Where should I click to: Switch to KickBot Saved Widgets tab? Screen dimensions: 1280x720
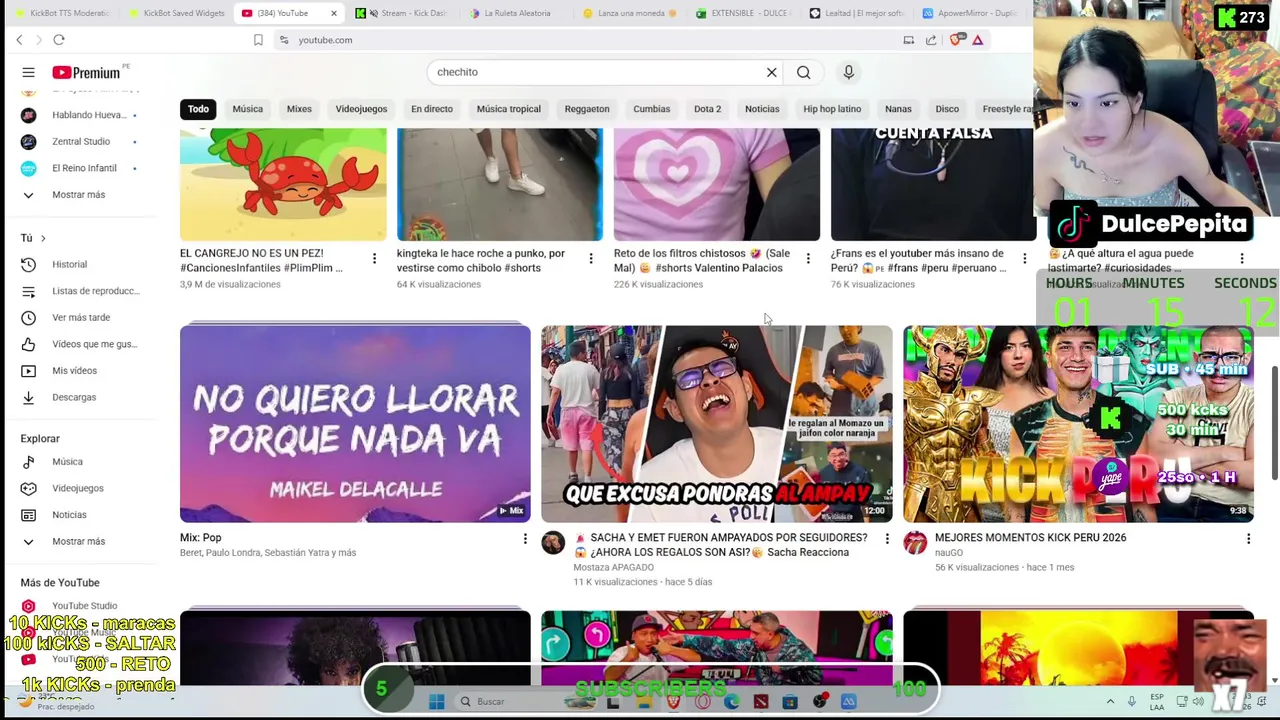pyautogui.click(x=177, y=13)
